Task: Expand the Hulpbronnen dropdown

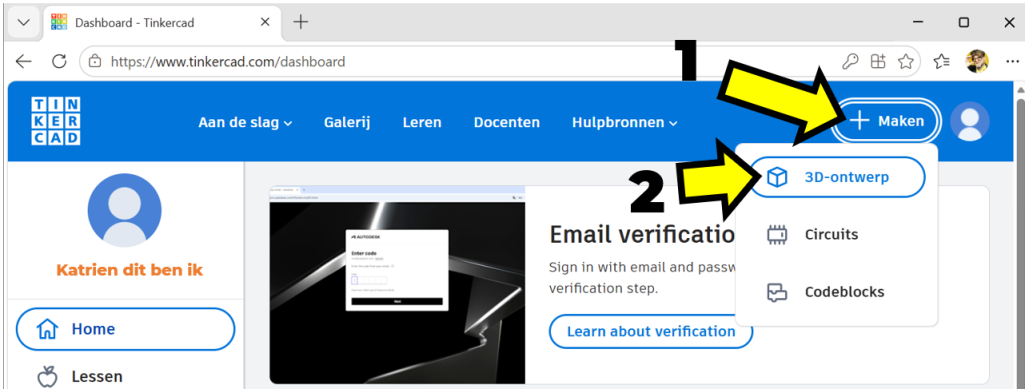Action: point(624,122)
